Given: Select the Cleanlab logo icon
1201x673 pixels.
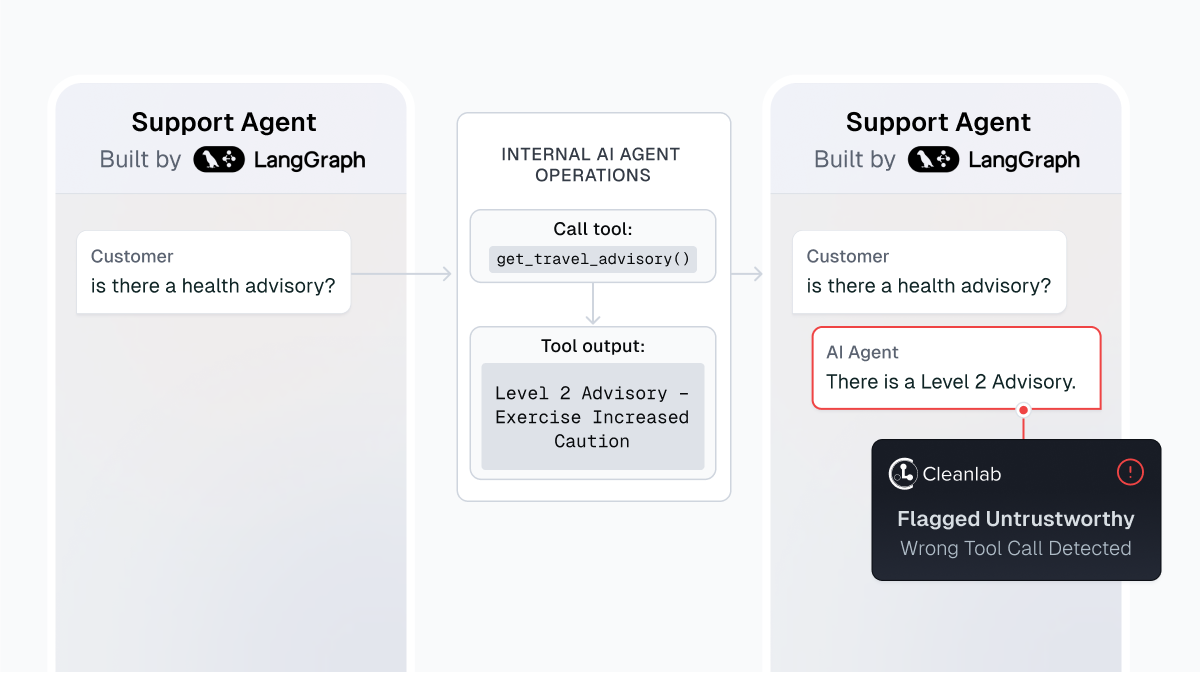Looking at the screenshot, I should (x=902, y=474).
